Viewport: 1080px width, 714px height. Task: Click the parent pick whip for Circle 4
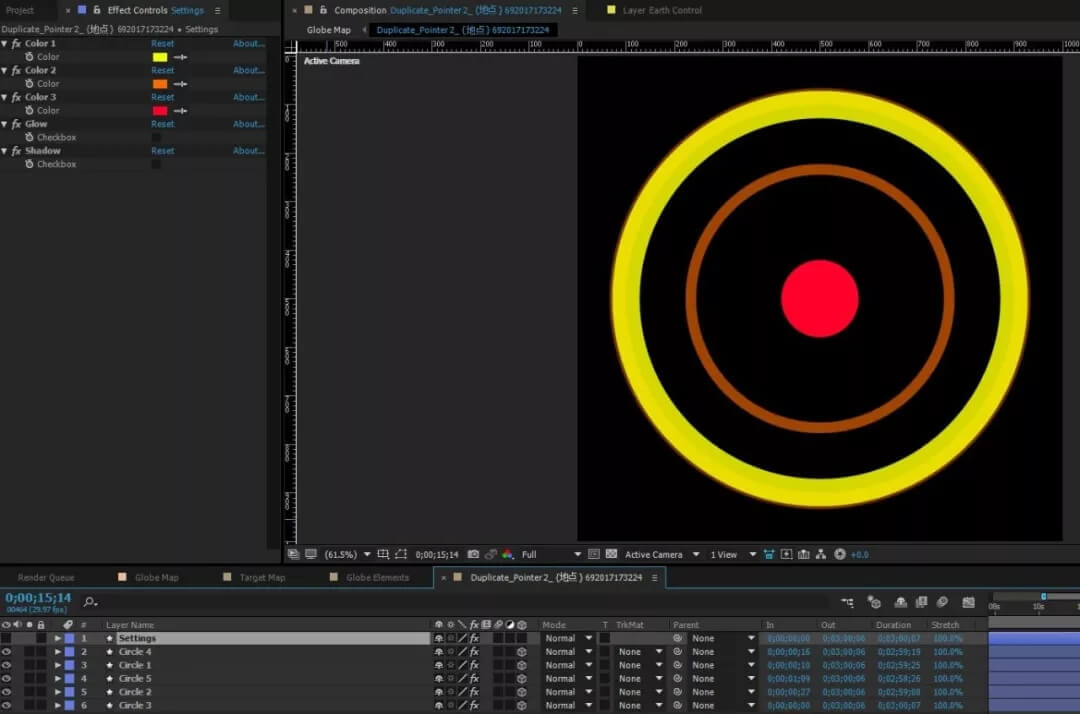coord(677,652)
